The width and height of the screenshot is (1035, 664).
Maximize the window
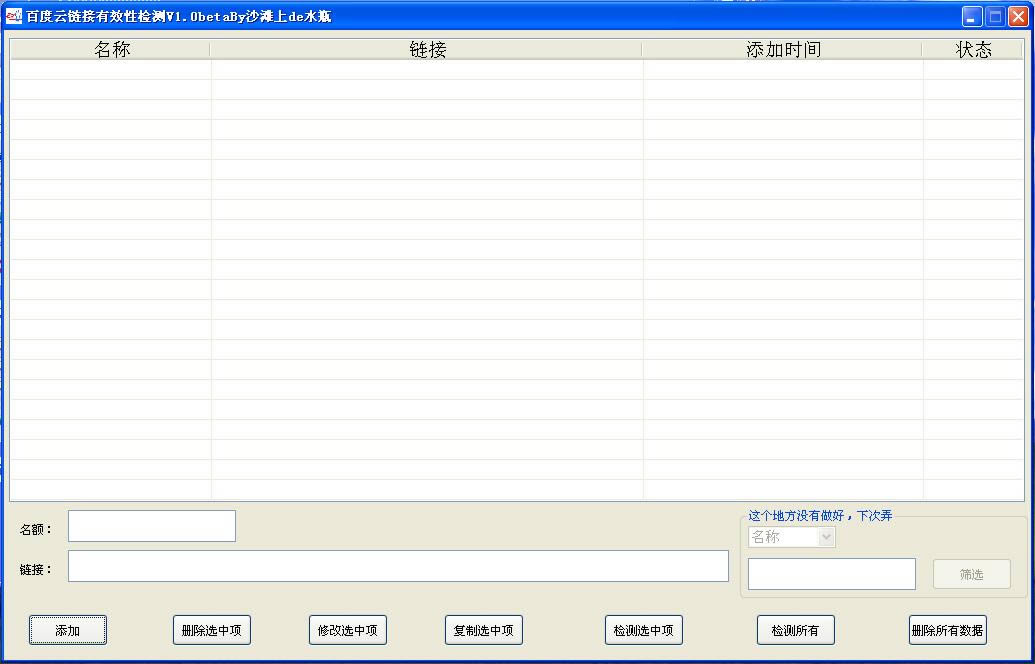tap(995, 17)
